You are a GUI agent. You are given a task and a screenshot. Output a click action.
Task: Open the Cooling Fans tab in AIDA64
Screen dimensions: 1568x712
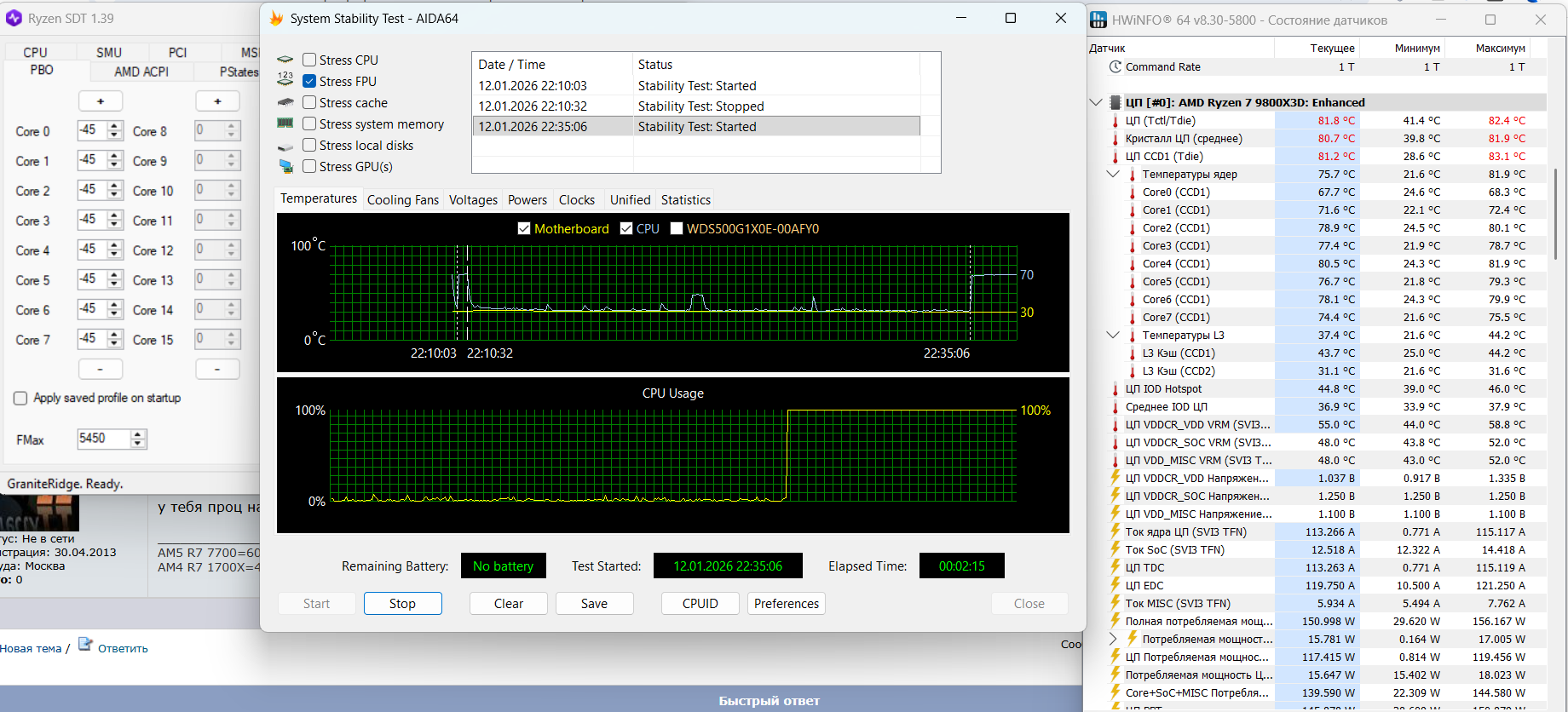click(403, 200)
